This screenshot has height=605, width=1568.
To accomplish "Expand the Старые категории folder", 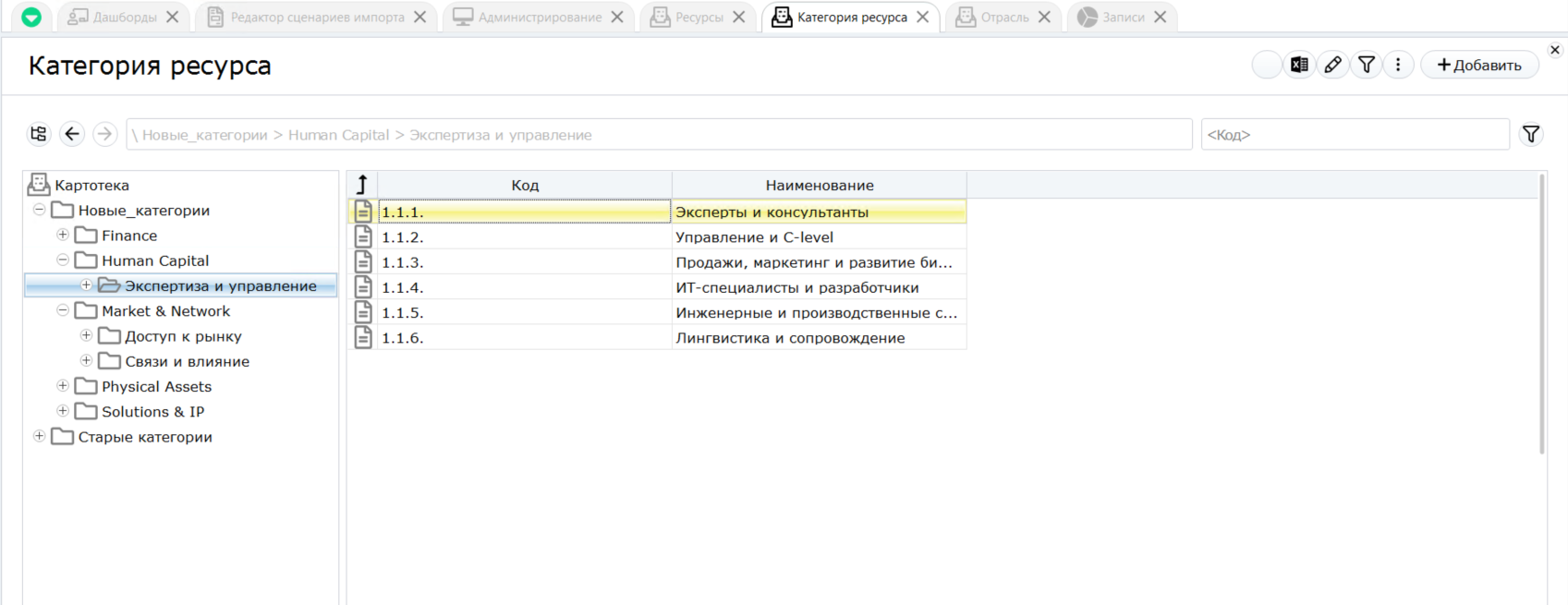I will pos(39,436).
